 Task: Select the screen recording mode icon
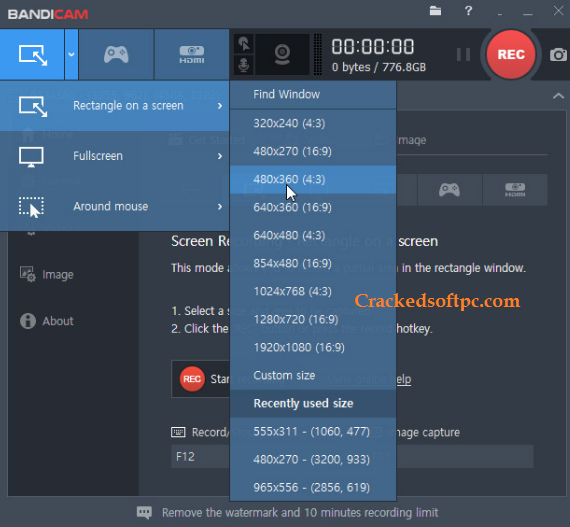32,55
